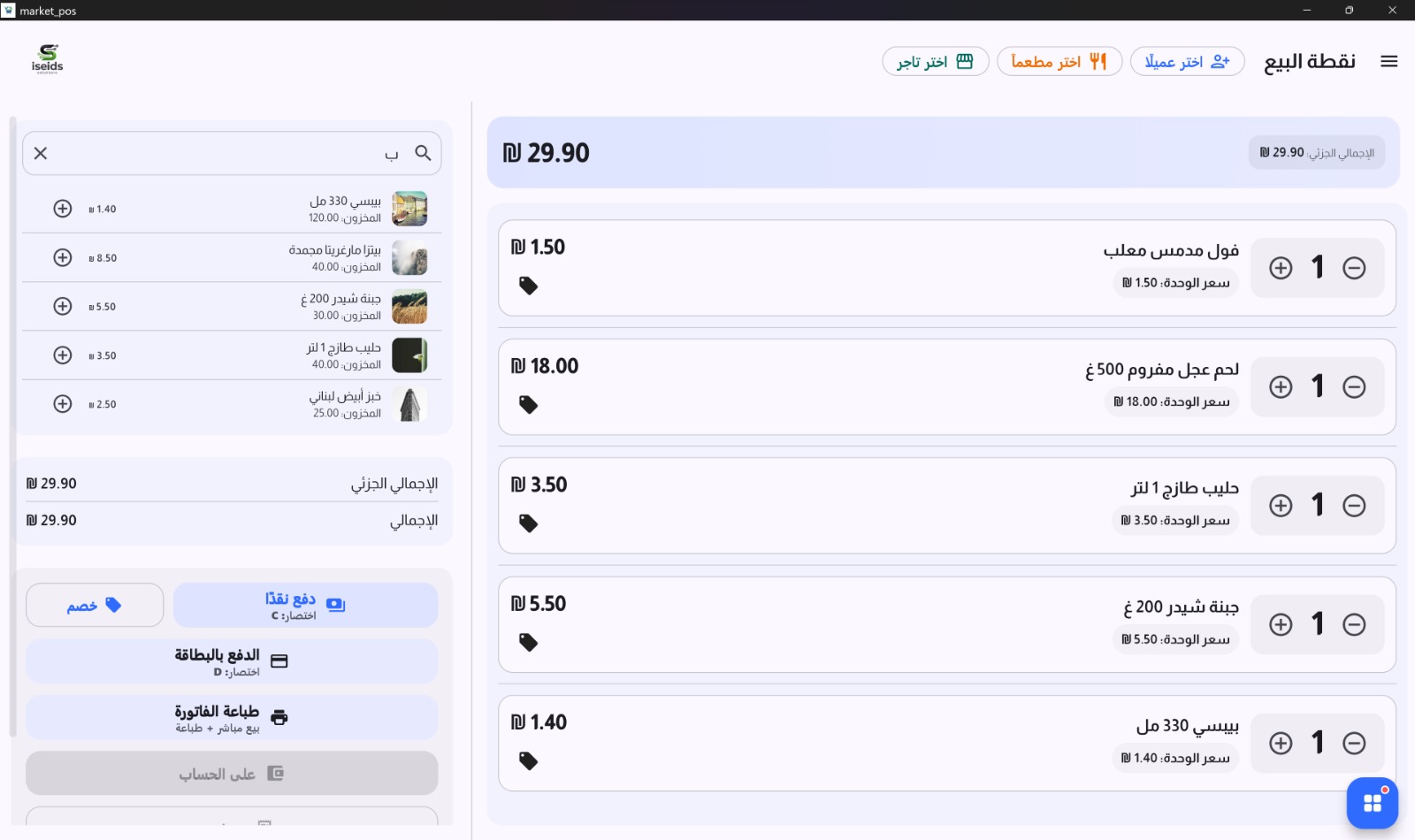Click the اختر تاجر merchant button

pyautogui.click(x=935, y=61)
